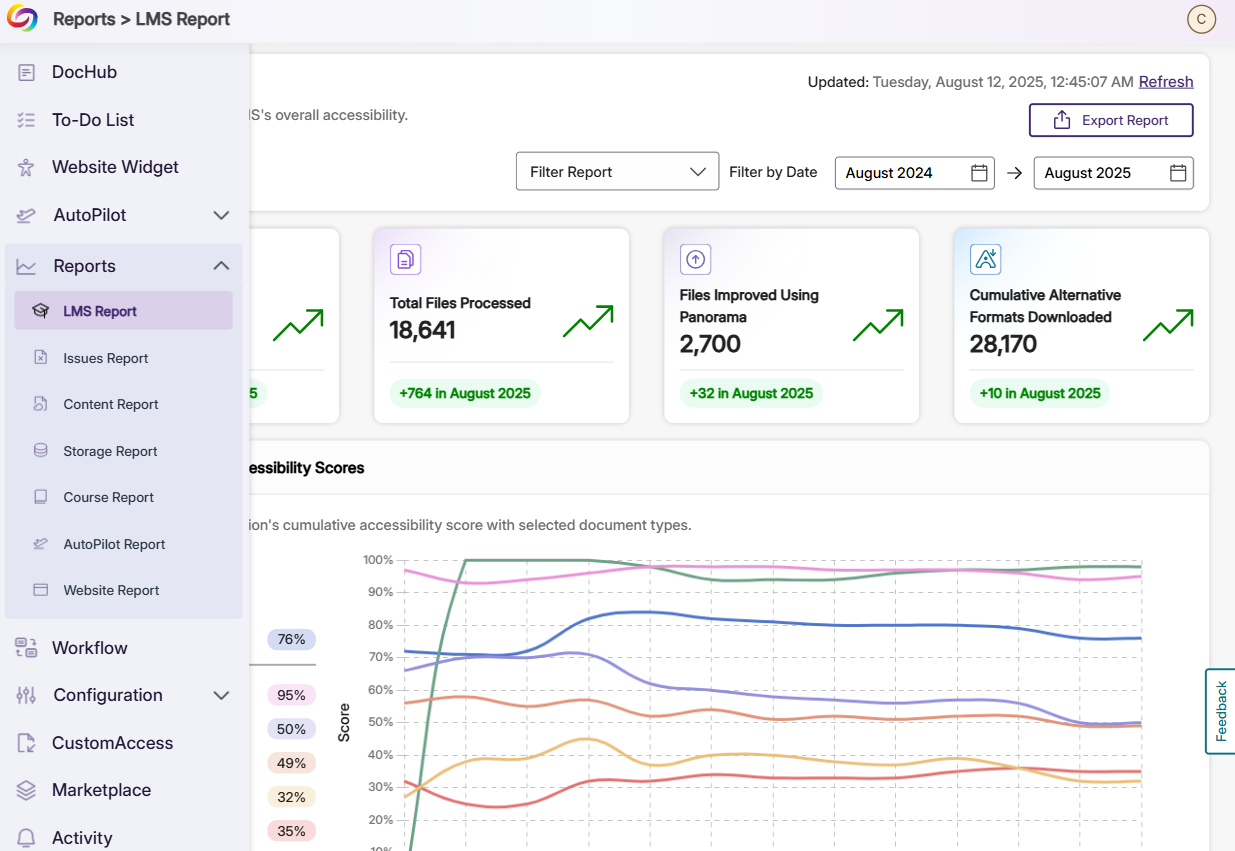This screenshot has width=1235, height=851.
Task: Switch to the Feedback tab on the right
Action: pos(1222,711)
